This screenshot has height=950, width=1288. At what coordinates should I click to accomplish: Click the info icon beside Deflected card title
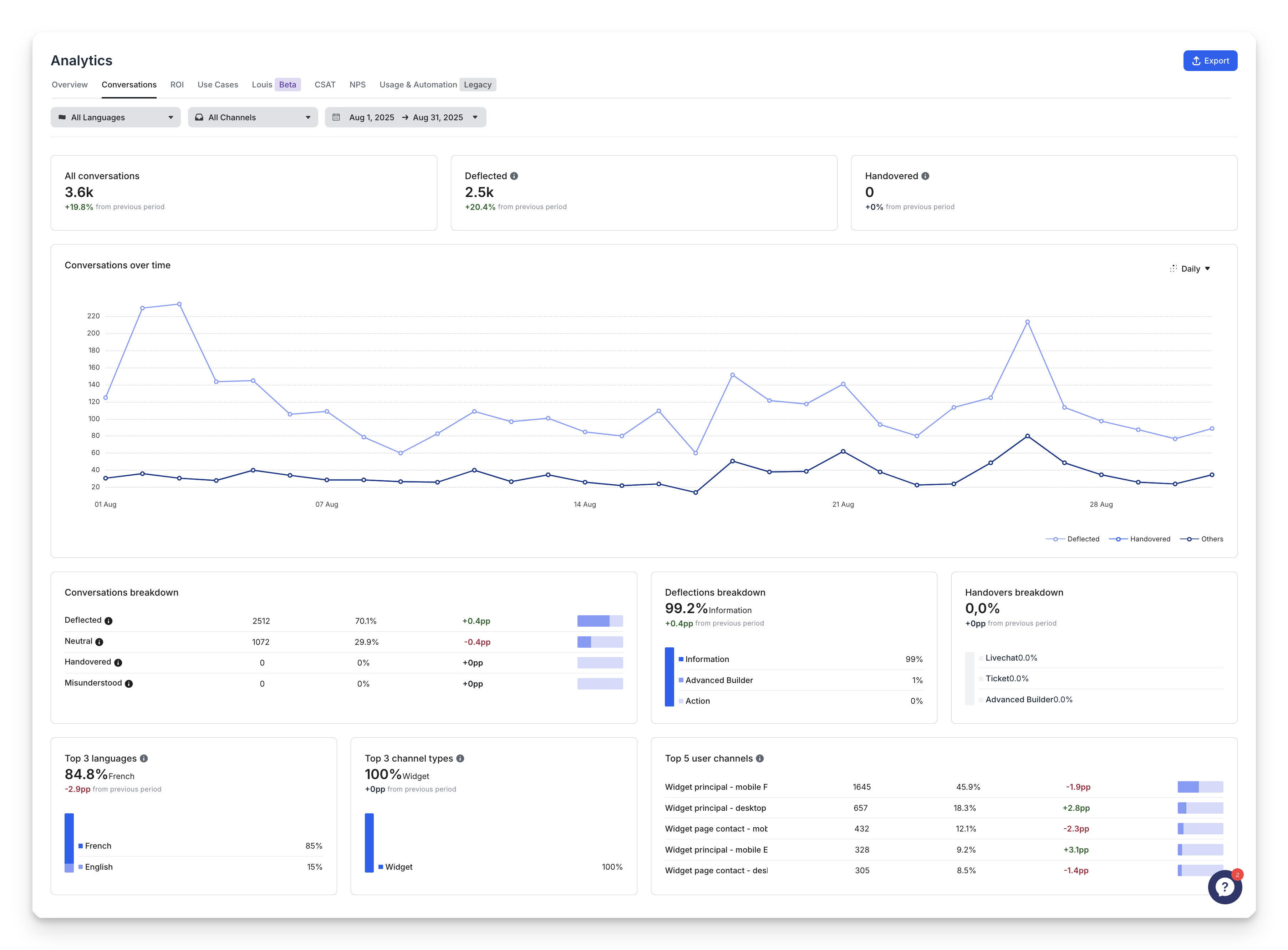(514, 176)
